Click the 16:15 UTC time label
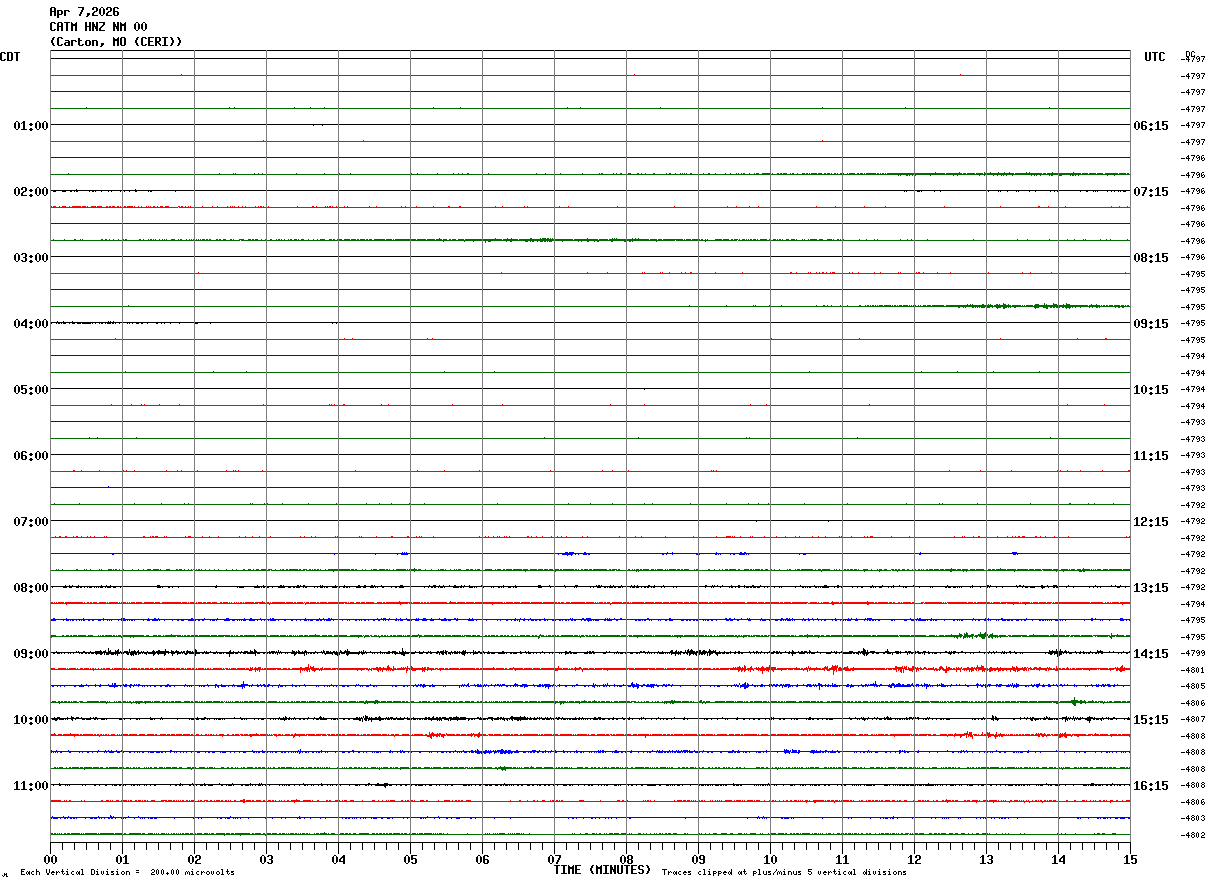This screenshot has height=886, width=1210. (1151, 786)
